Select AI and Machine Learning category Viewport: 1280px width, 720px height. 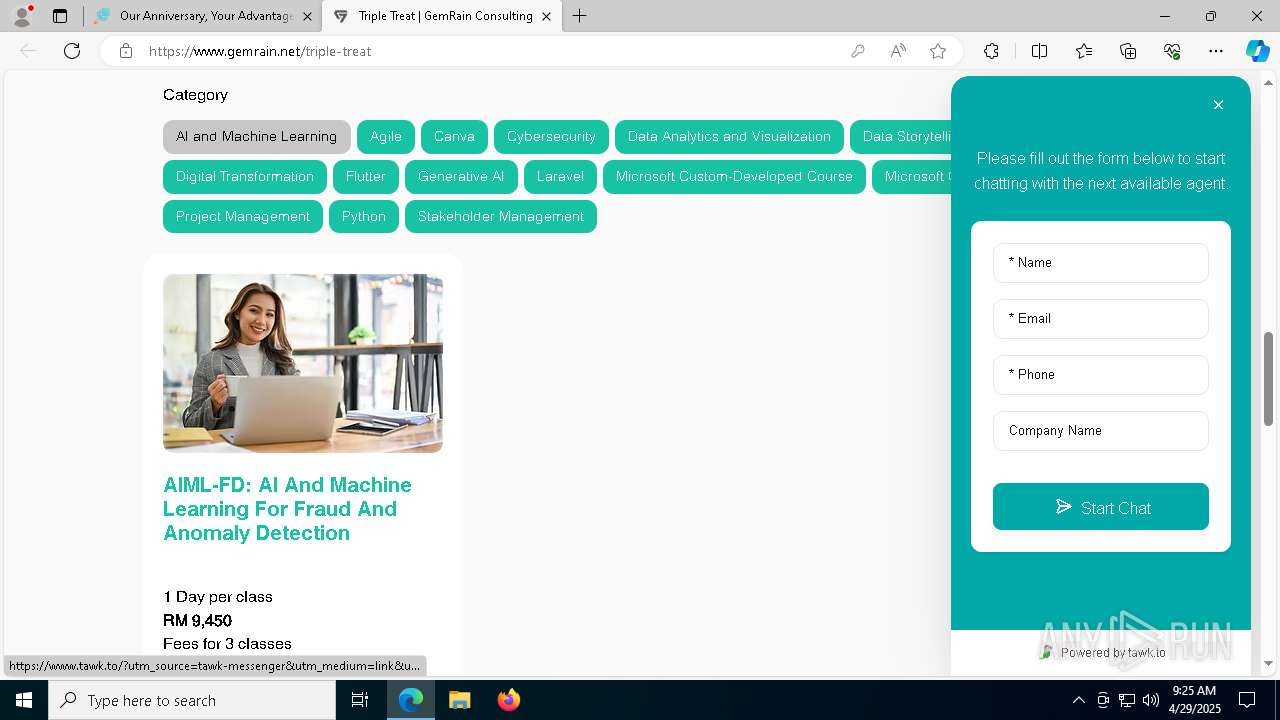(x=257, y=137)
